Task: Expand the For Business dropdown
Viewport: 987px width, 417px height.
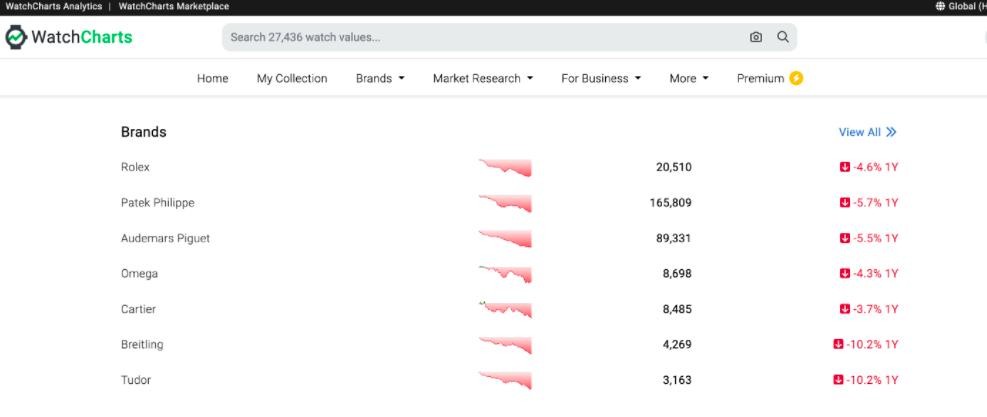Action: click(x=600, y=78)
